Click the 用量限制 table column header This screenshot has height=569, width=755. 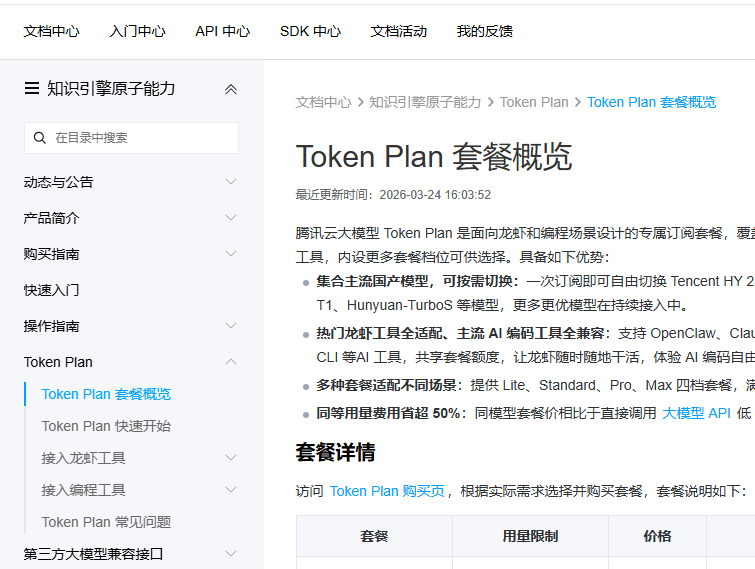[x=530, y=536]
